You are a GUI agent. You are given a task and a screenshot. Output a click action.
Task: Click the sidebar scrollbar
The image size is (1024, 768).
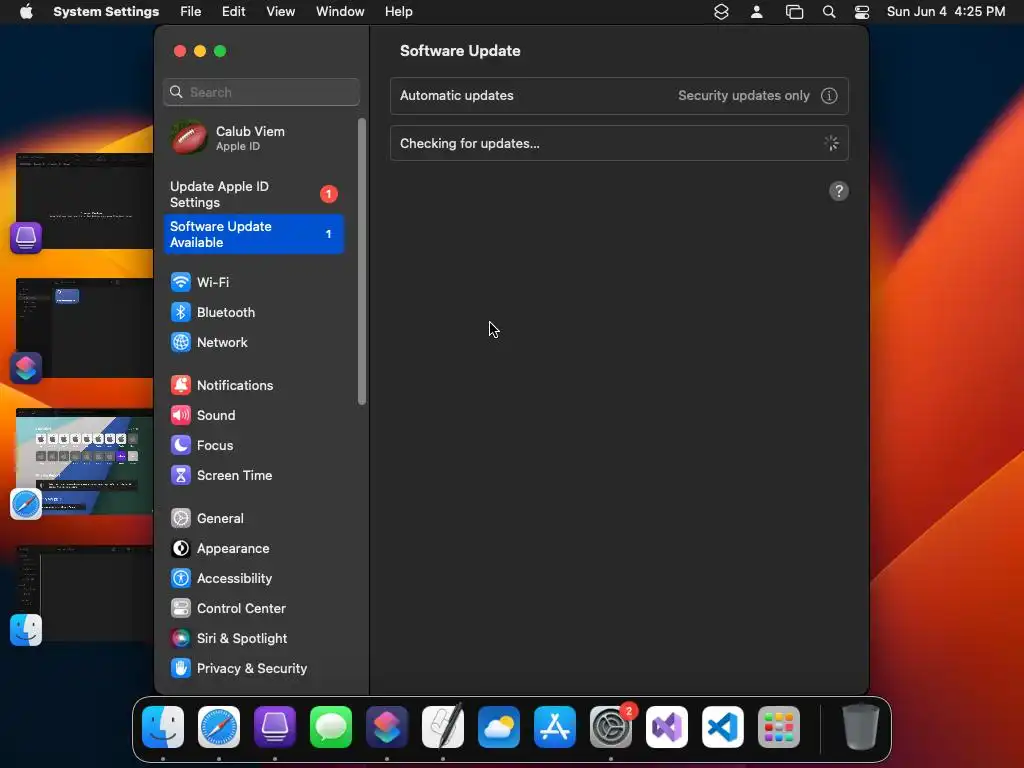tap(362, 261)
